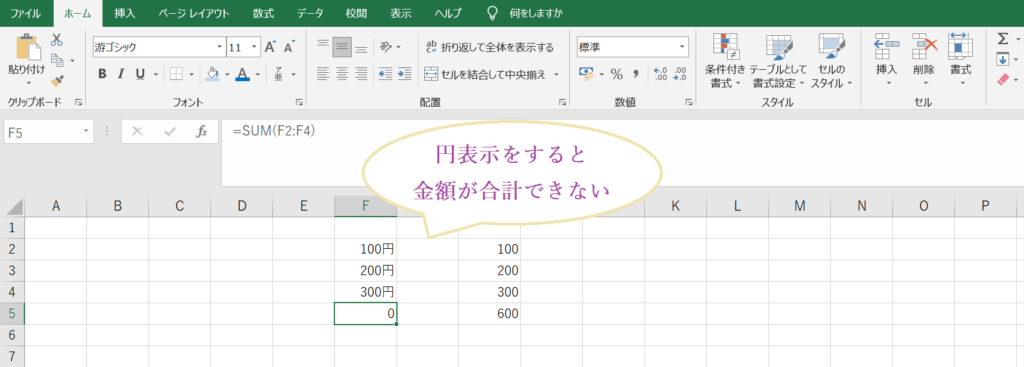Image resolution: width=1024 pixels, height=367 pixels.
Task: Open the merge cells dropdown arrow
Action: 556,74
